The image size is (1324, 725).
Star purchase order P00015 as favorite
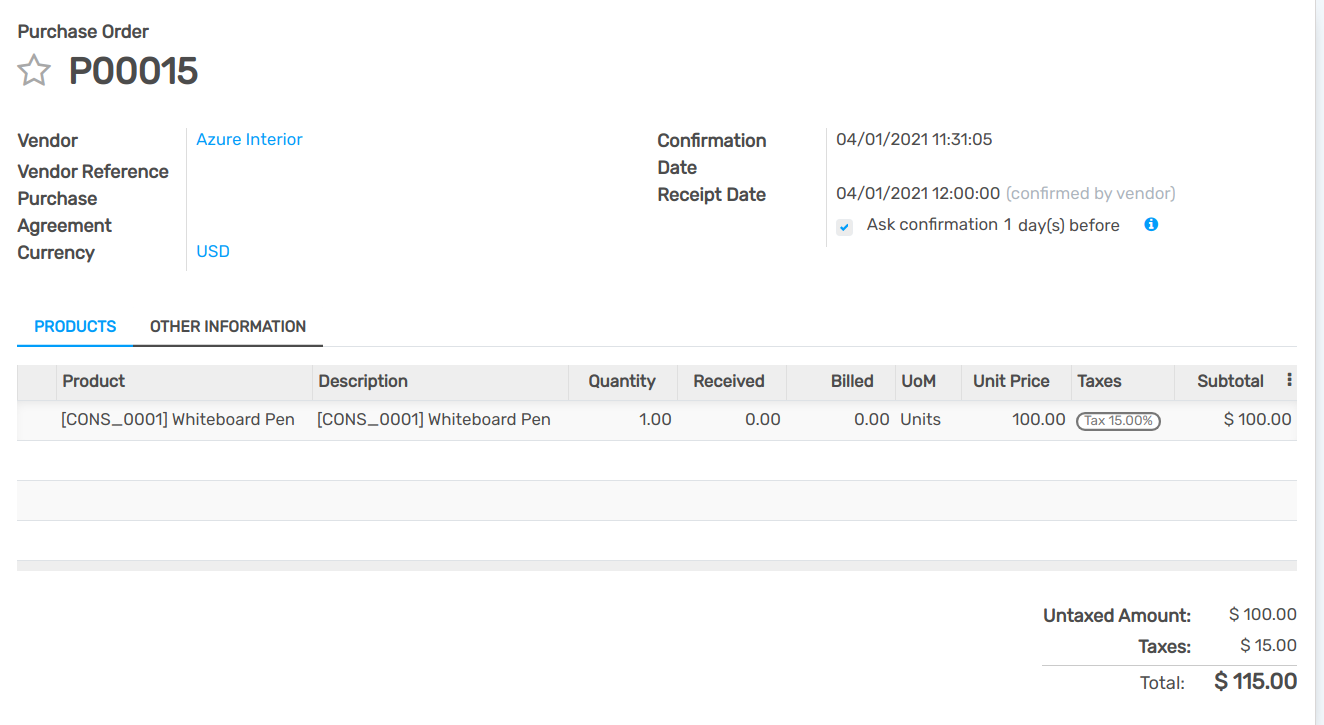[x=34, y=71]
